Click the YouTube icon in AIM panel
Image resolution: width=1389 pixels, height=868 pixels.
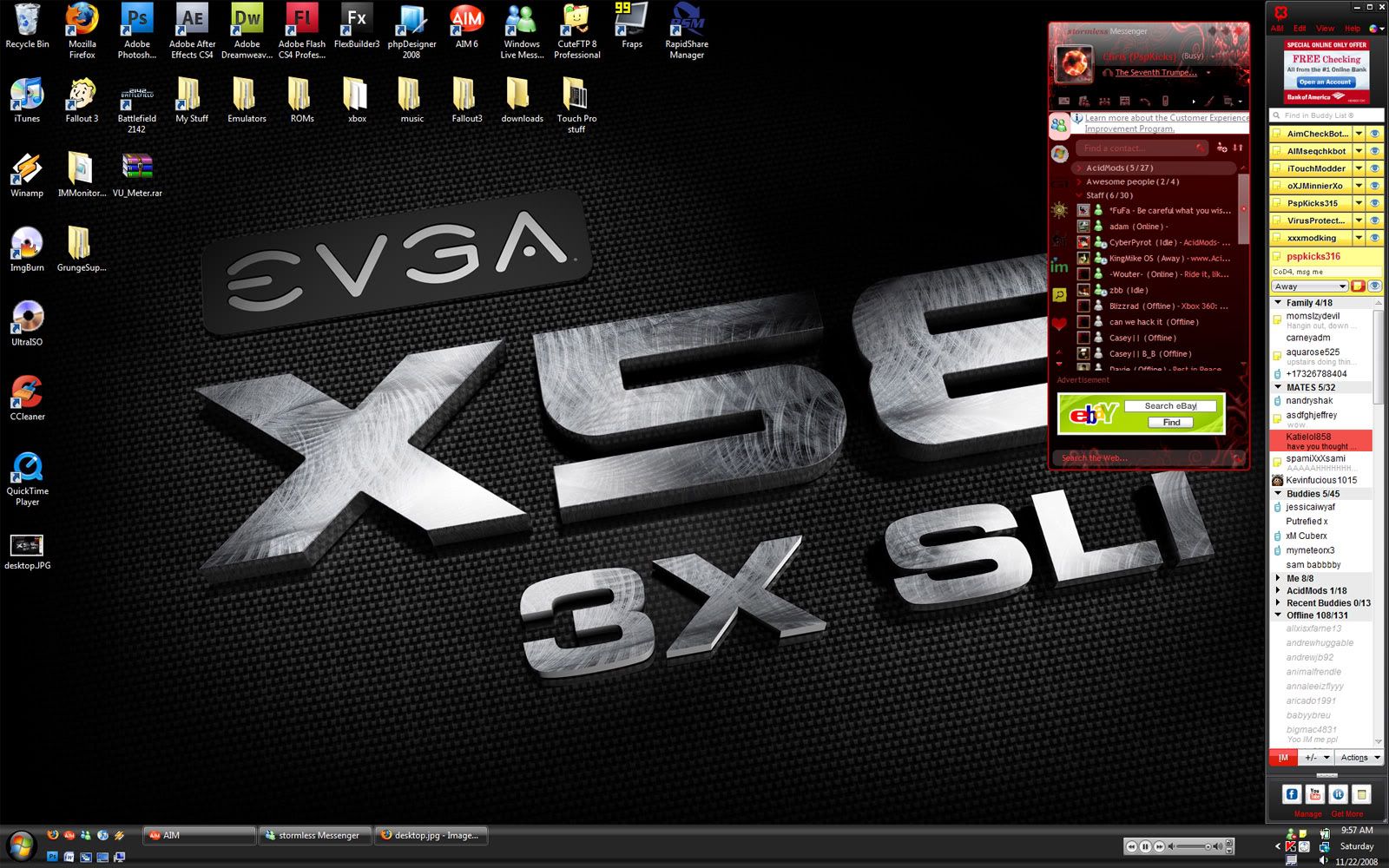click(1314, 793)
